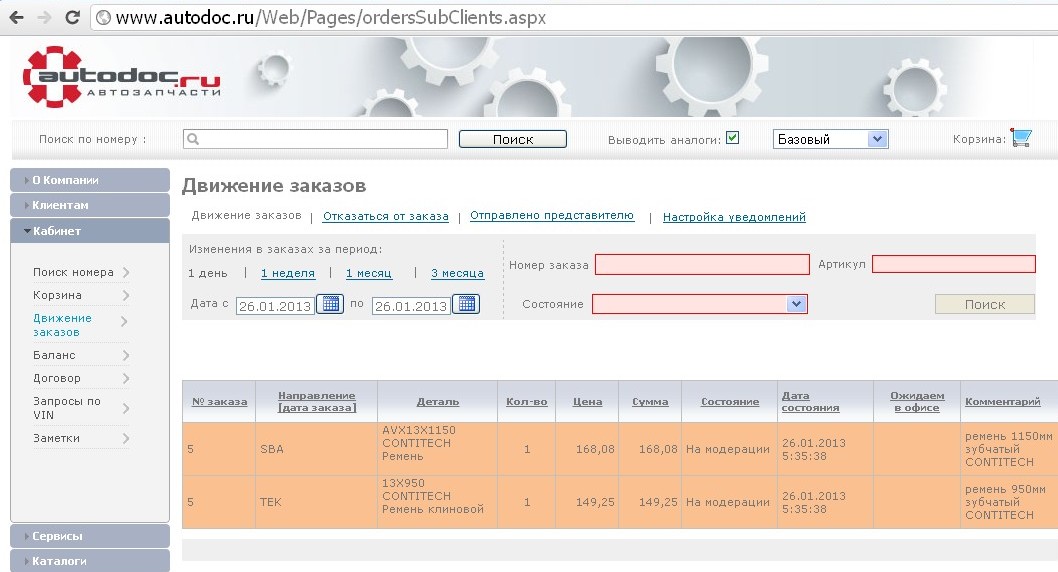Click arrow next to Корзина sidebar item

pos(126,295)
